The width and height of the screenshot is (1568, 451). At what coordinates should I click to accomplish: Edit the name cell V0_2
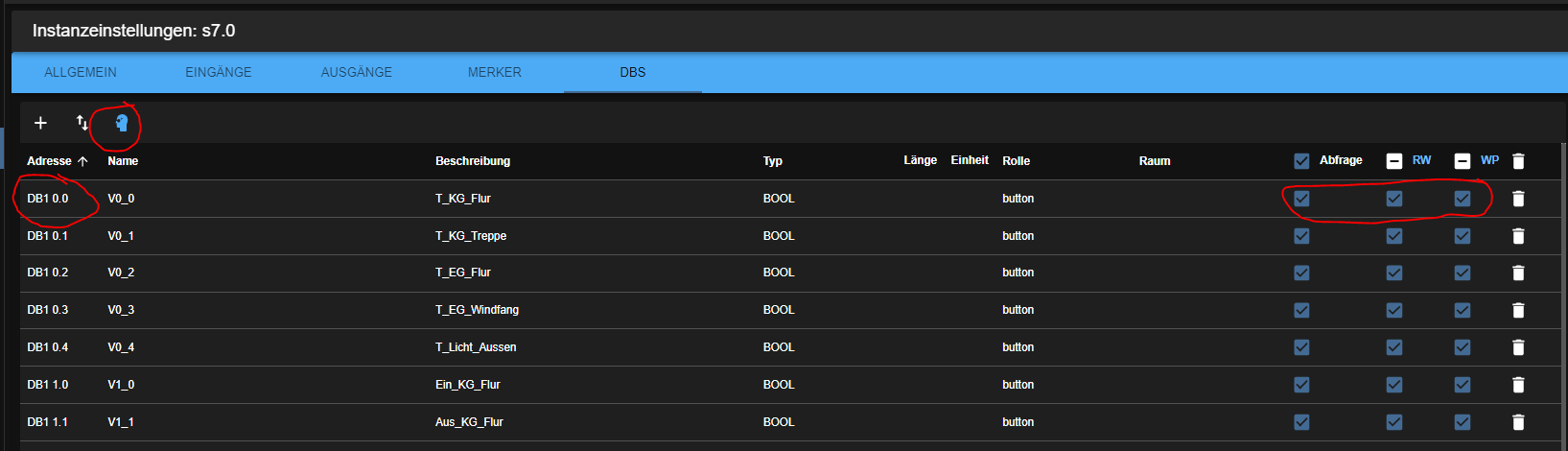121,273
